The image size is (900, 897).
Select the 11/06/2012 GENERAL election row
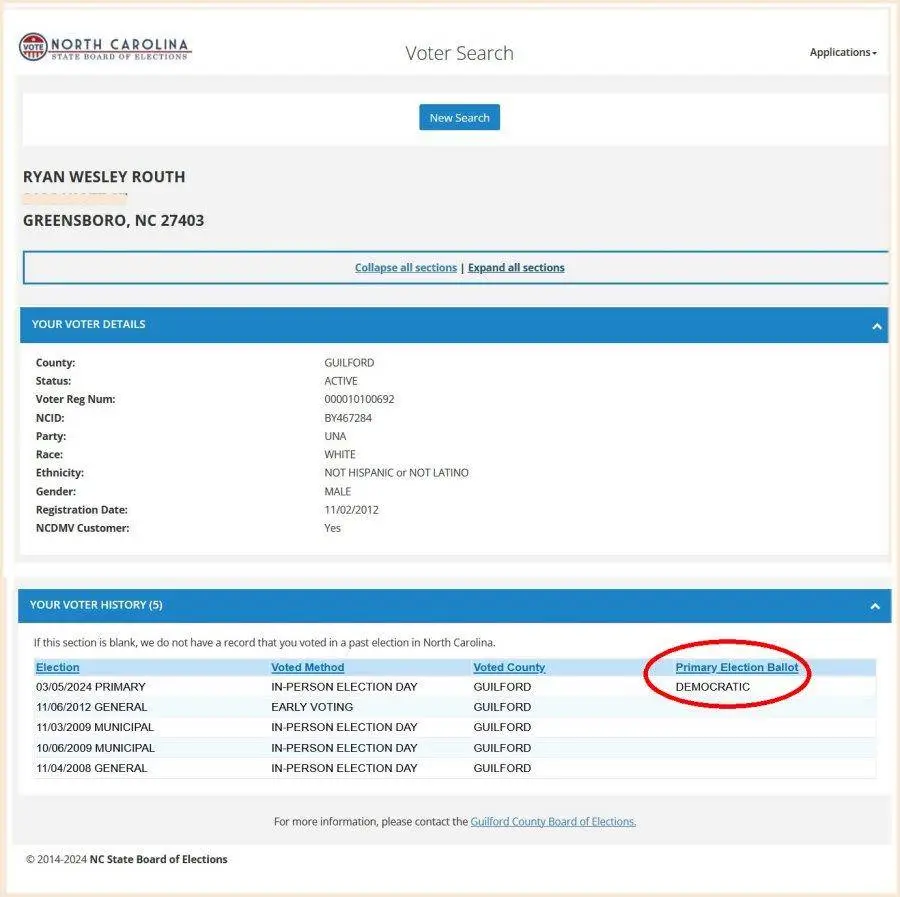pos(91,707)
